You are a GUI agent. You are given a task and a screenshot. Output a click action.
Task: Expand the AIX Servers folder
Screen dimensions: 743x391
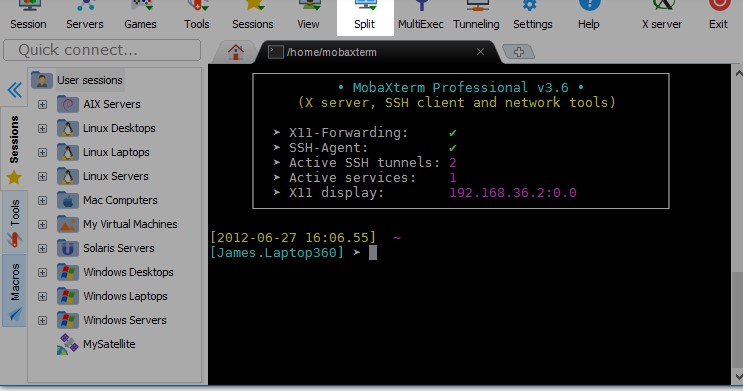[42, 104]
